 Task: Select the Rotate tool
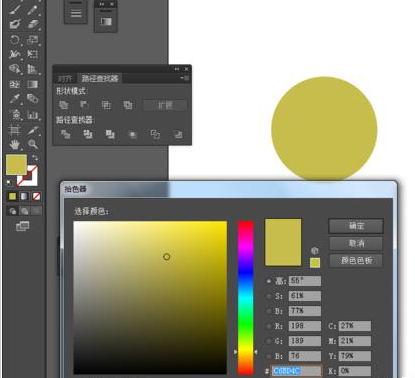[15, 40]
